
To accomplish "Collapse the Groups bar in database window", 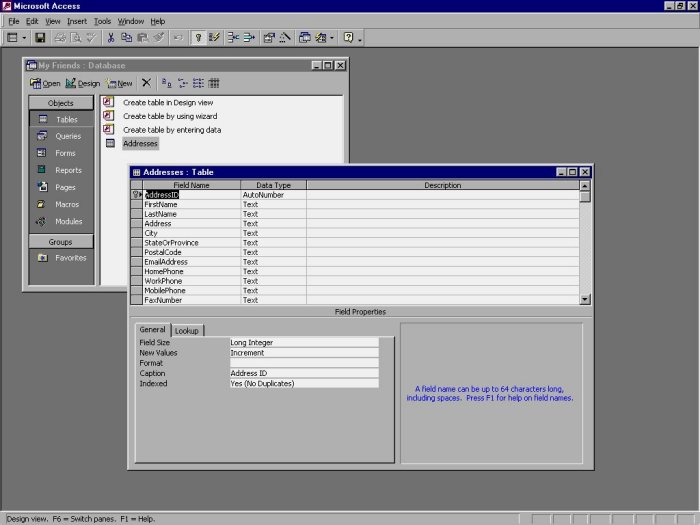I will tap(60, 241).
